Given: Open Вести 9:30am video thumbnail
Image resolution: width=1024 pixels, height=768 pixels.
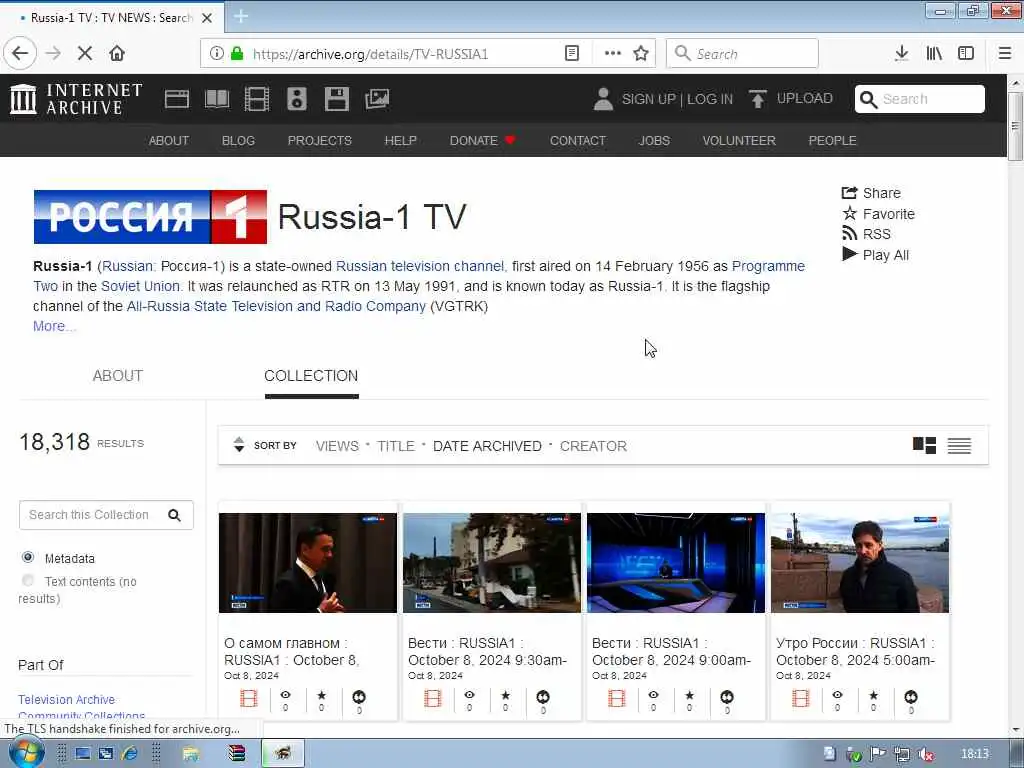Looking at the screenshot, I should (x=492, y=563).
